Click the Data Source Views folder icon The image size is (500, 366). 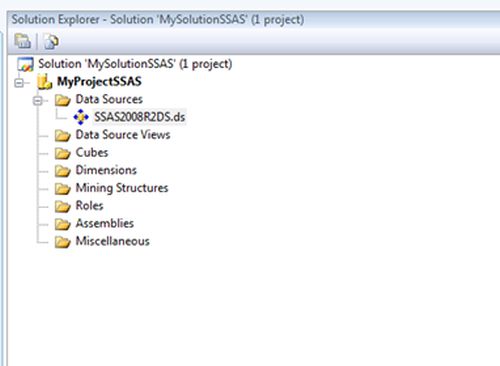coord(63,135)
